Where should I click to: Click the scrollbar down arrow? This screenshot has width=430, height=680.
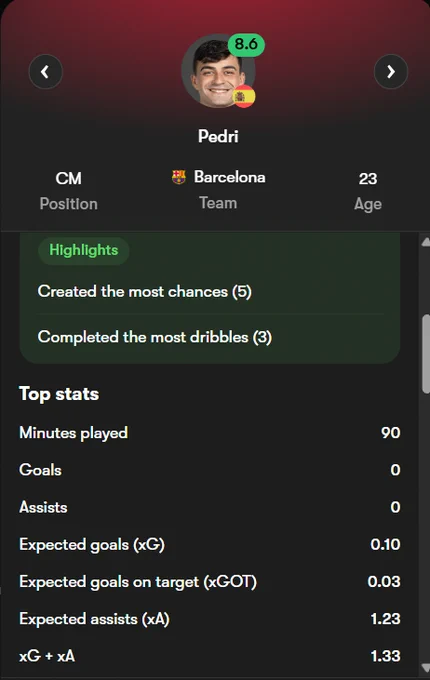pos(425,667)
